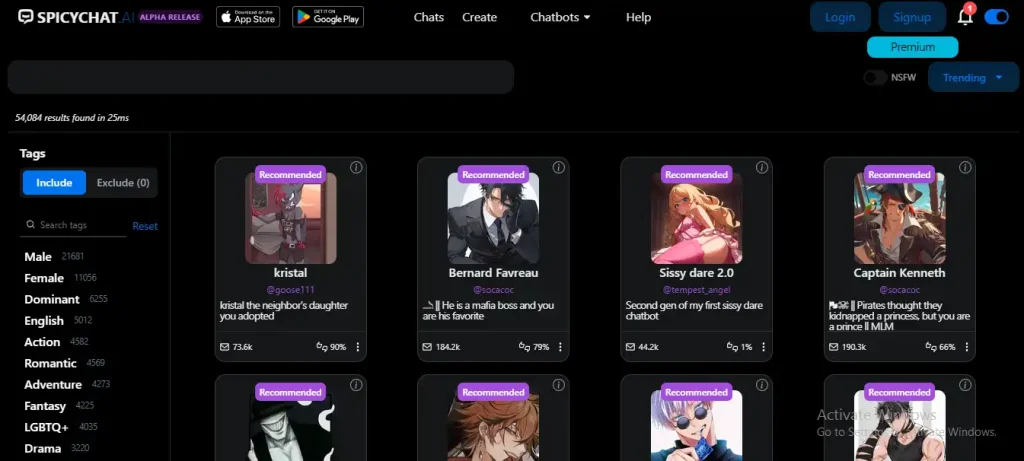Reset the tag filters
Screen dimensions: 1024x461
point(145,226)
